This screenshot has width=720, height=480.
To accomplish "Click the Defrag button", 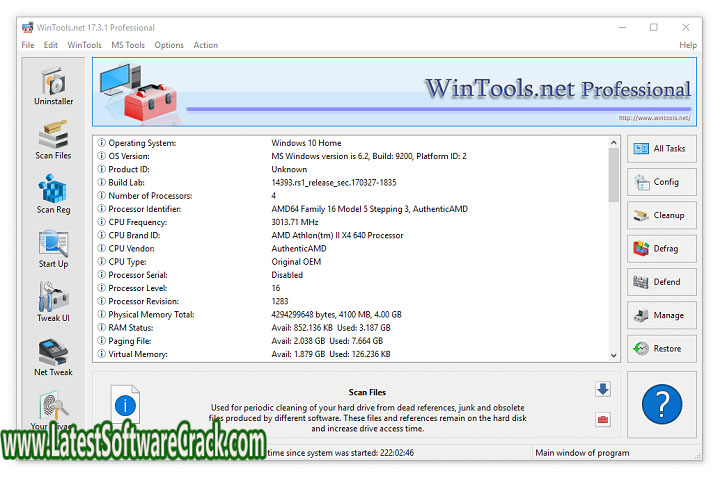I will click(662, 248).
